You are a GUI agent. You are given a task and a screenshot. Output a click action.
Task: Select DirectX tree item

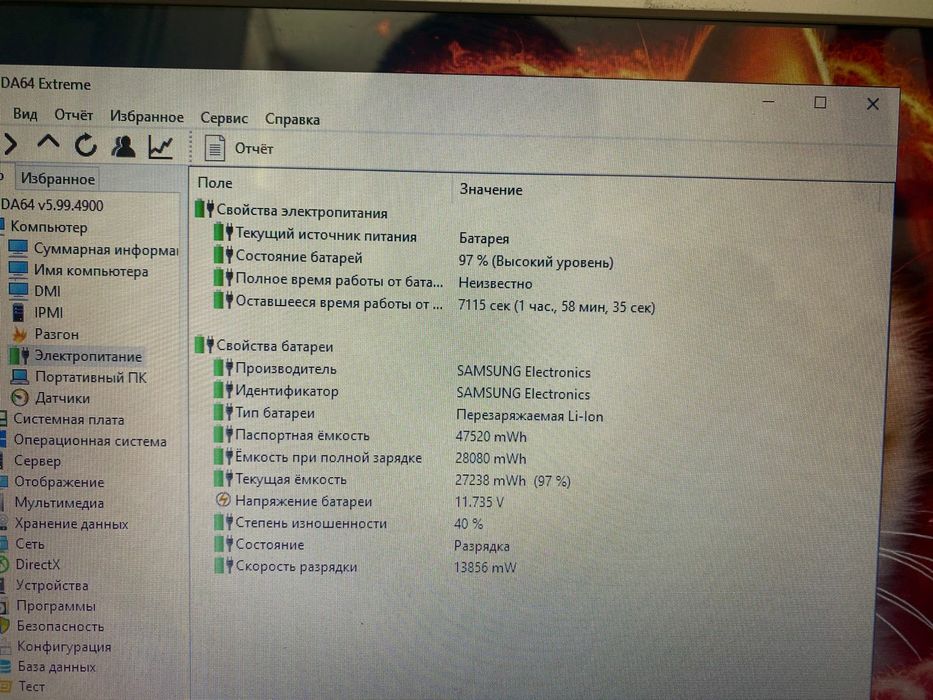pyautogui.click(x=37, y=564)
